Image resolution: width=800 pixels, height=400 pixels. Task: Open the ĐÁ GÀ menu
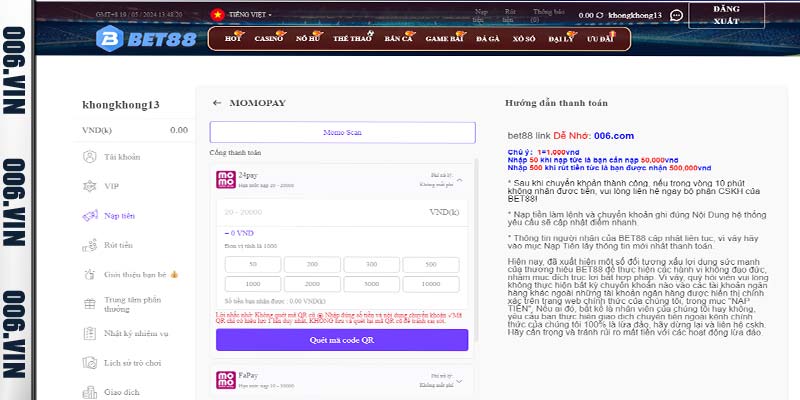click(488, 39)
